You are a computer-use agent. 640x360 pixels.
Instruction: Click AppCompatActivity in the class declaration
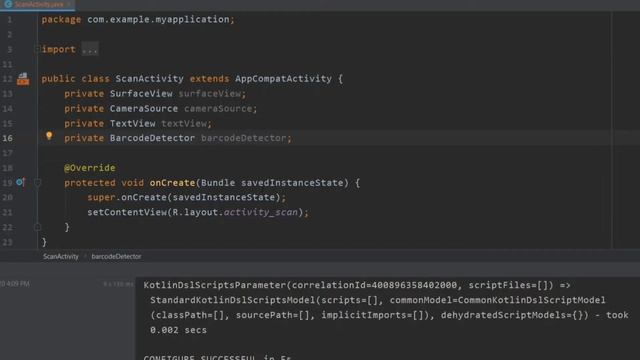click(283, 78)
